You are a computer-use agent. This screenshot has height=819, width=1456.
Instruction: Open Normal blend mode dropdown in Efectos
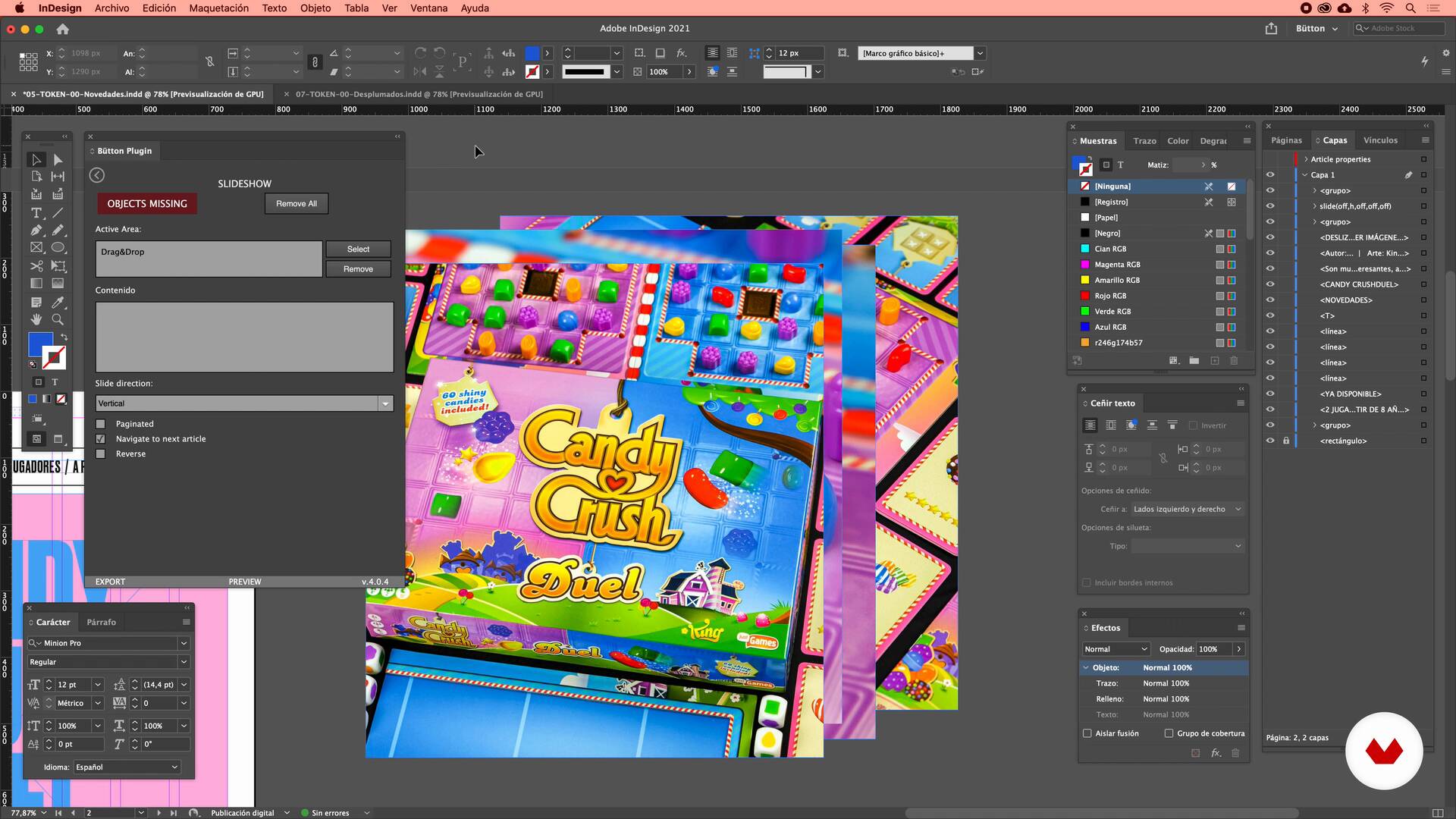[x=1116, y=649]
